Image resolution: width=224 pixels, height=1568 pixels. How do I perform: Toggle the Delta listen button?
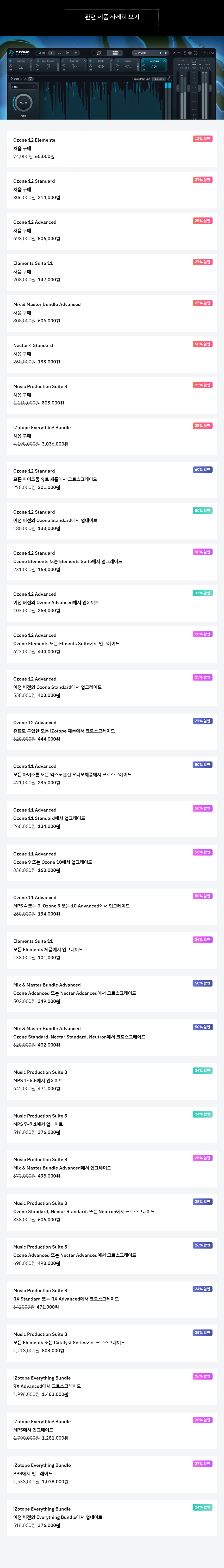(x=15, y=79)
